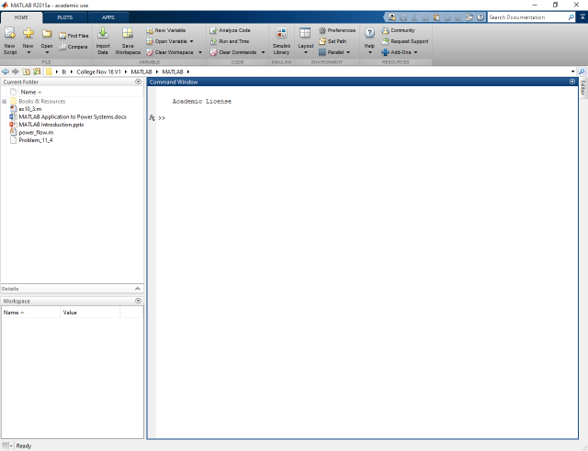Image resolution: width=588 pixels, height=451 pixels.
Task: Open the address bar history dropdown arrow
Action: 573,72
